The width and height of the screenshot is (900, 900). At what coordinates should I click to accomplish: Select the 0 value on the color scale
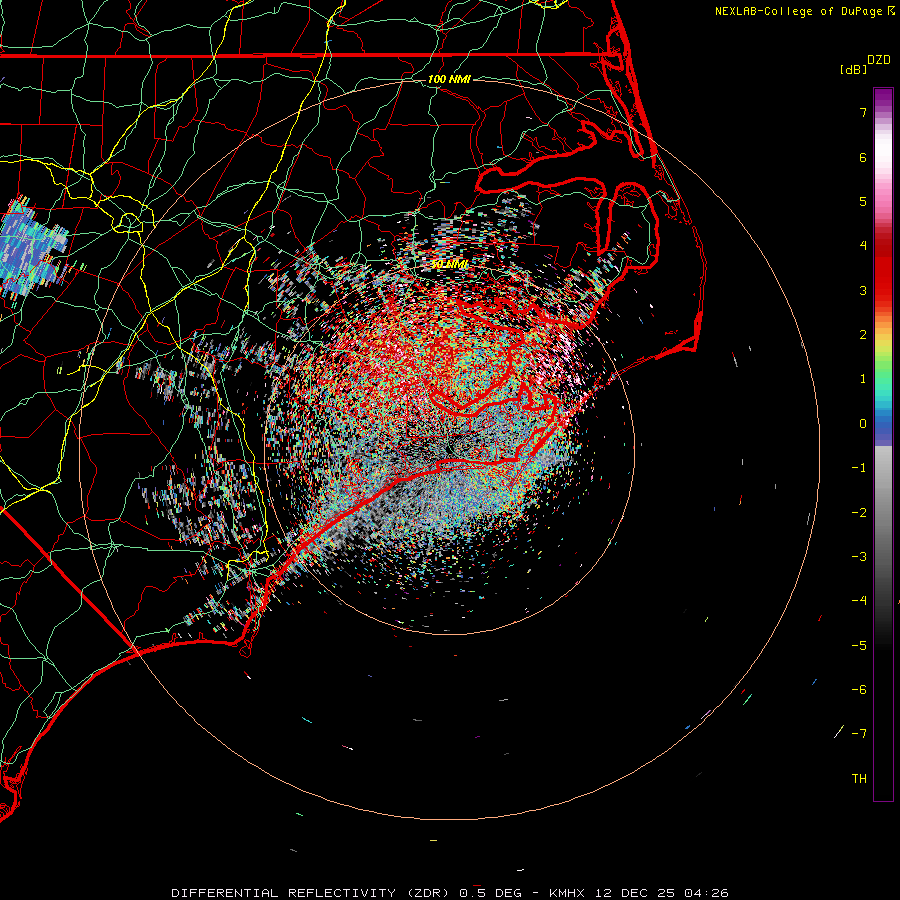[x=863, y=424]
